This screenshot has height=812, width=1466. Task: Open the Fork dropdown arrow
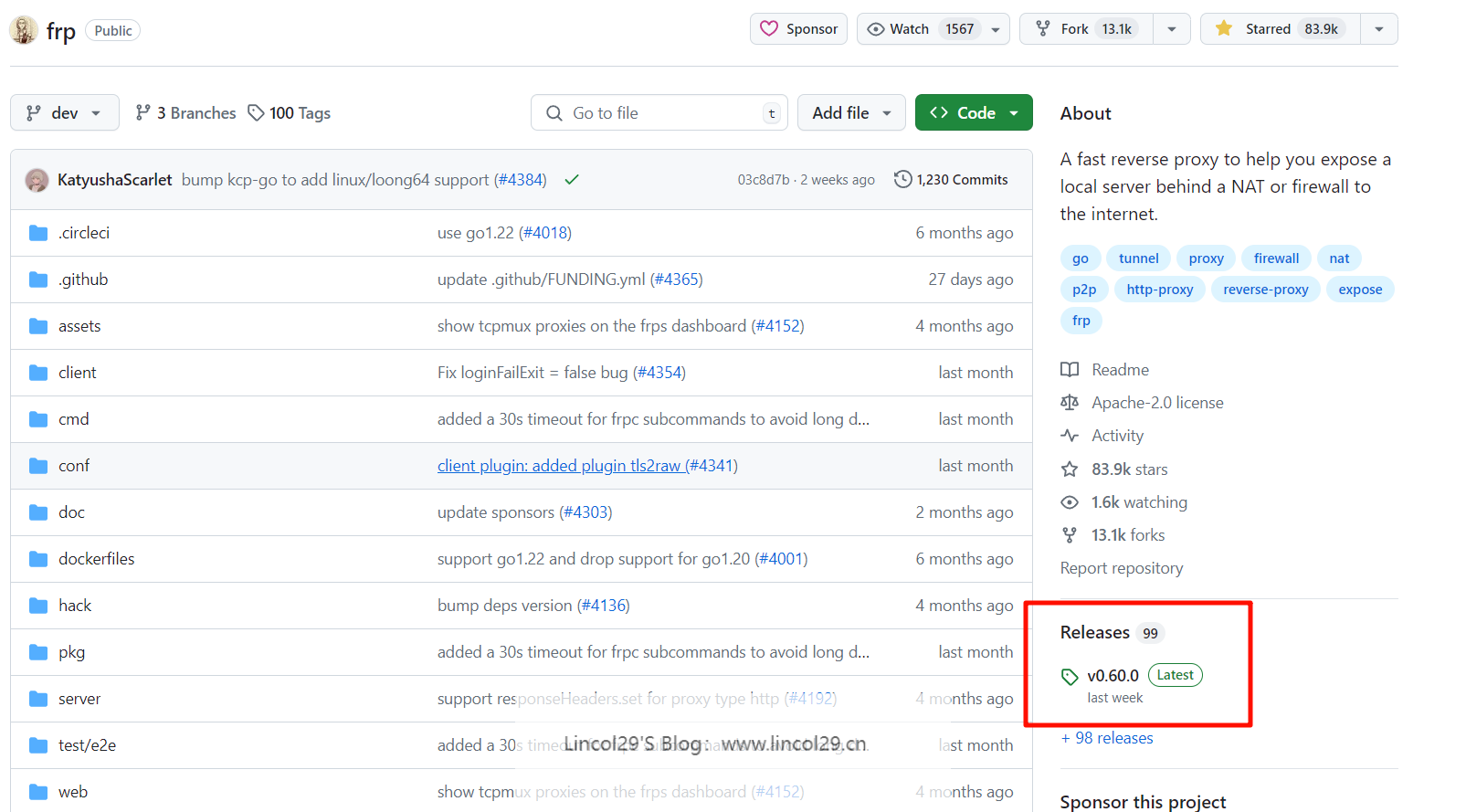pyautogui.click(x=1172, y=29)
